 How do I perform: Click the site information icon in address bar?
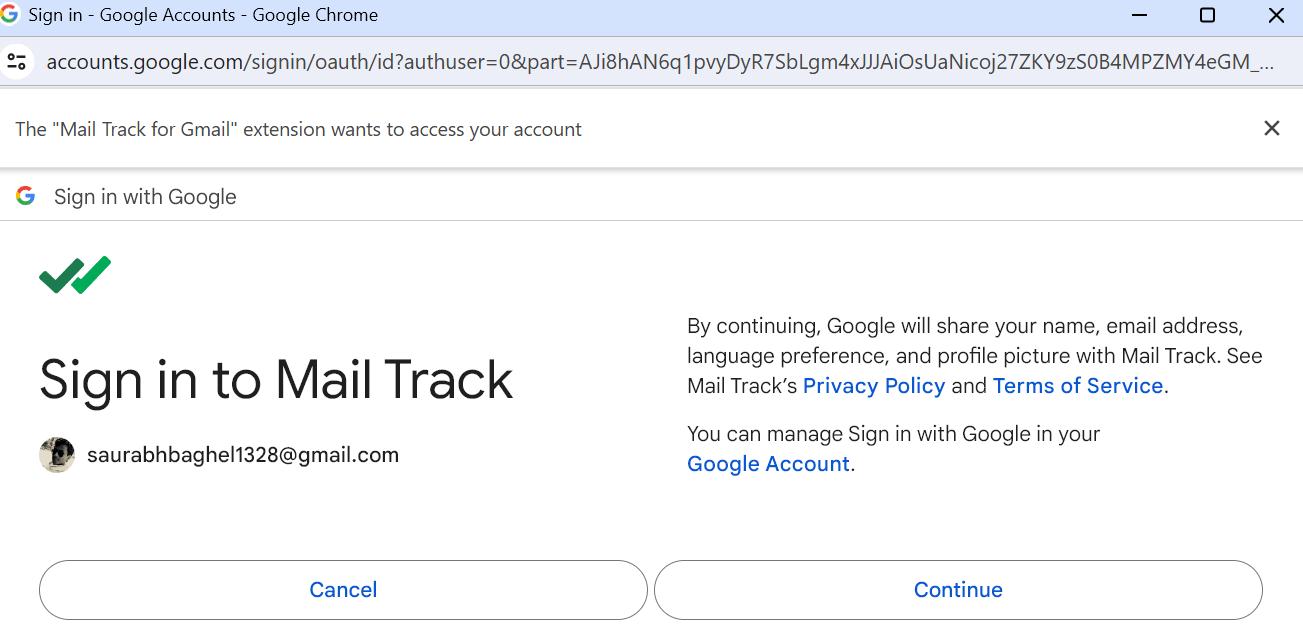(x=17, y=61)
